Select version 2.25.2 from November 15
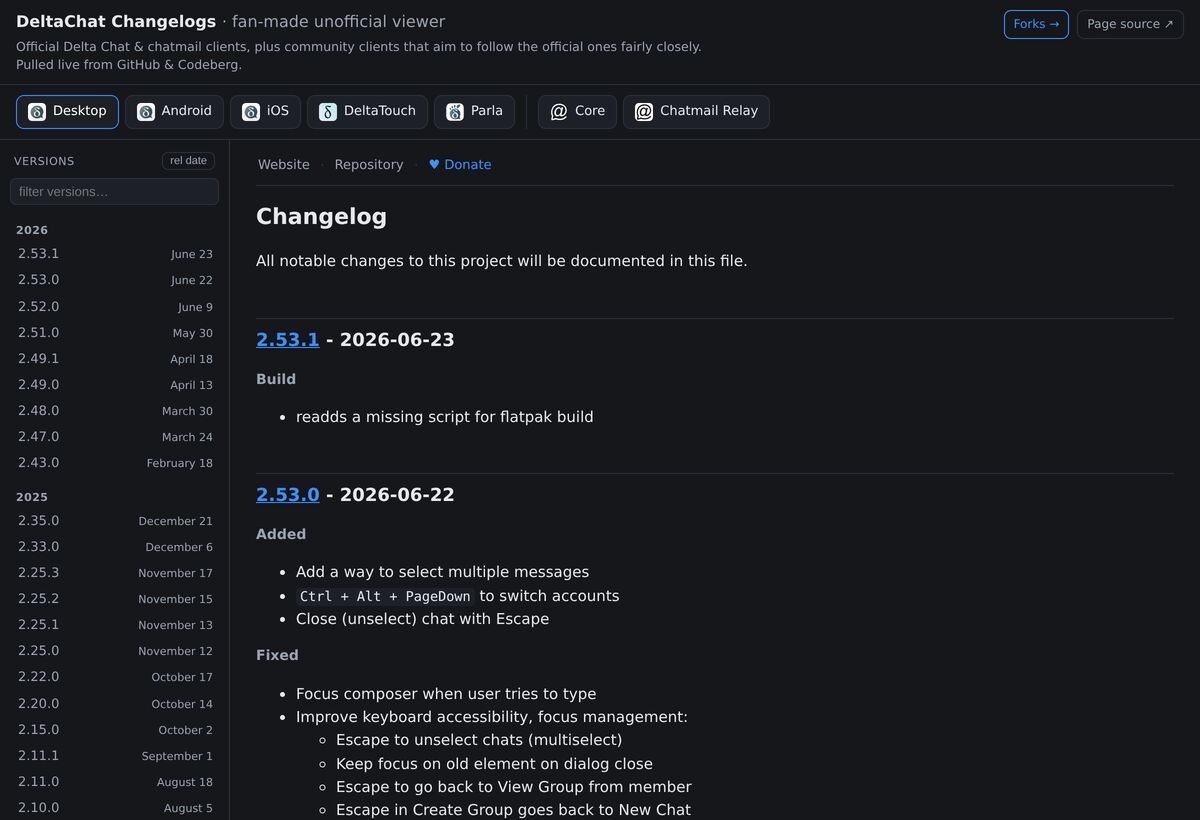Screen dimensions: 1200x820 (114, 599)
